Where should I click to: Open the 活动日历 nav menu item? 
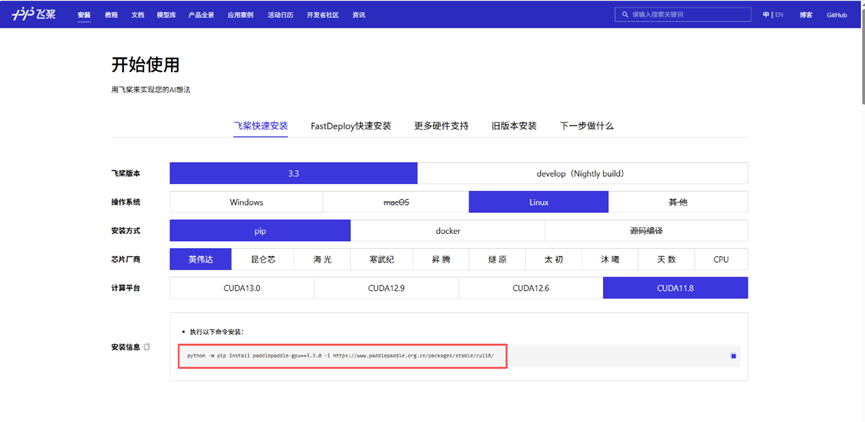pos(280,15)
